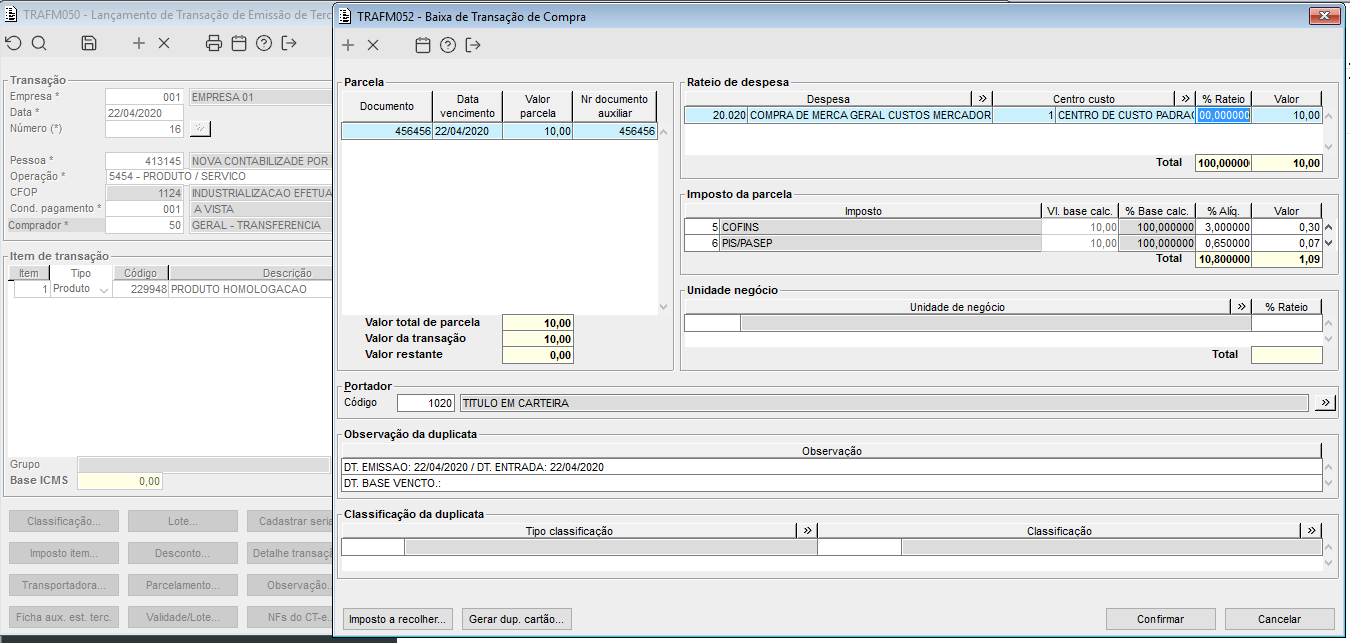Image resolution: width=1350 pixels, height=643 pixels.
Task: Click the delete (X) icon in TRAFM050 toolbar
Action: 164,43
